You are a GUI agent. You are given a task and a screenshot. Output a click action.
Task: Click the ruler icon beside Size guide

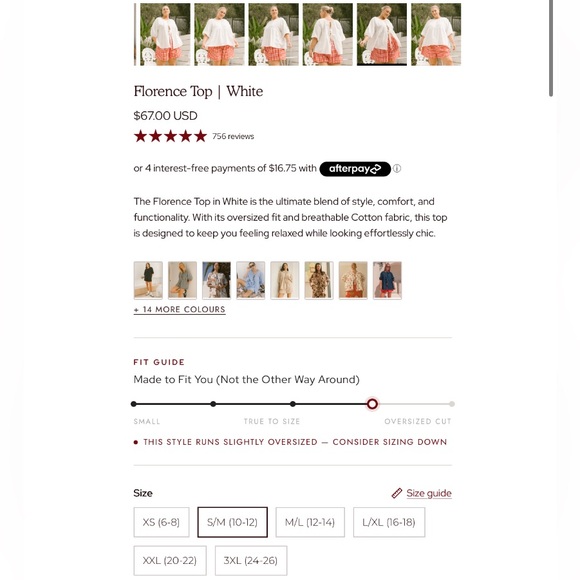tap(397, 493)
